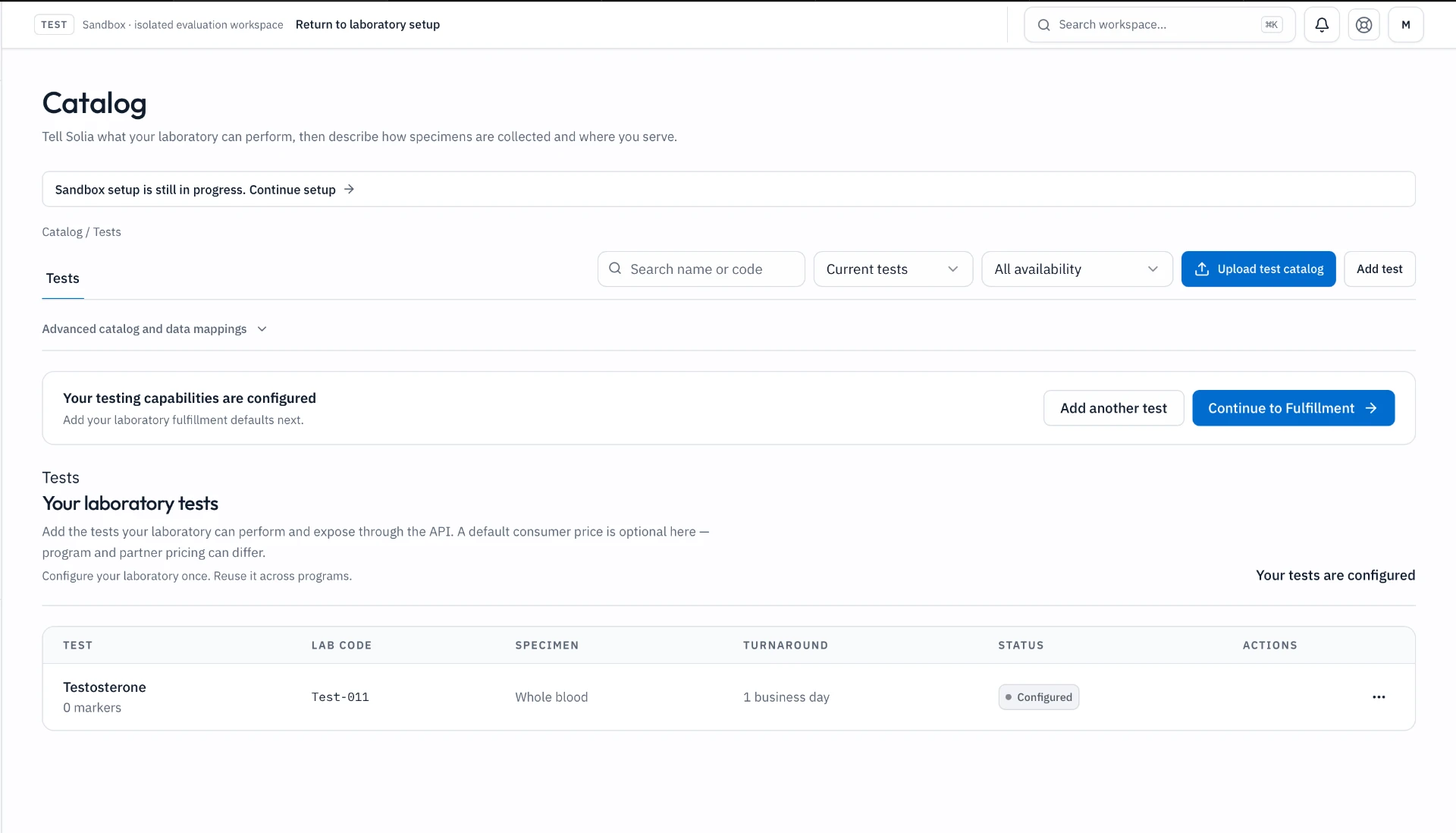Open the All availability dropdown
Viewport: 1456px width, 833px height.
1077,269
